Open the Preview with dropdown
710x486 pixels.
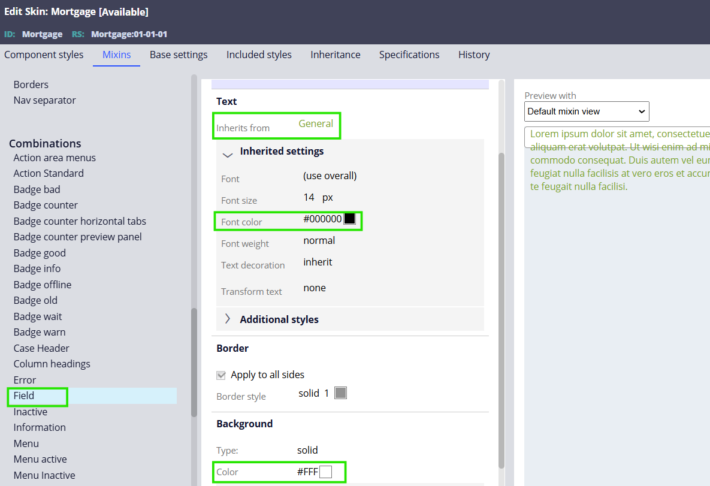pyautogui.click(x=586, y=111)
